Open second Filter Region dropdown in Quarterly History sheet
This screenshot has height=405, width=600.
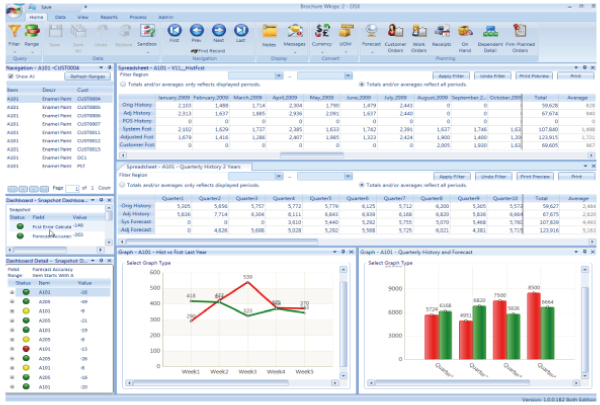pos(348,176)
